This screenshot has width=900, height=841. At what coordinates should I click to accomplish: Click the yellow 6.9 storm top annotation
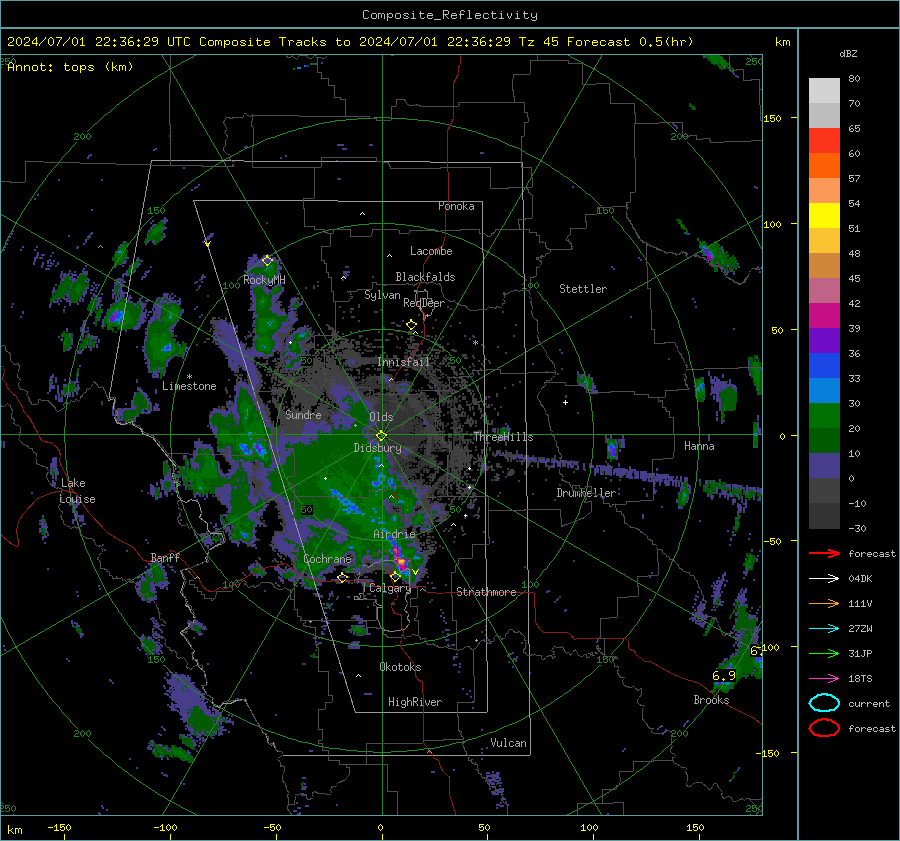pos(724,676)
